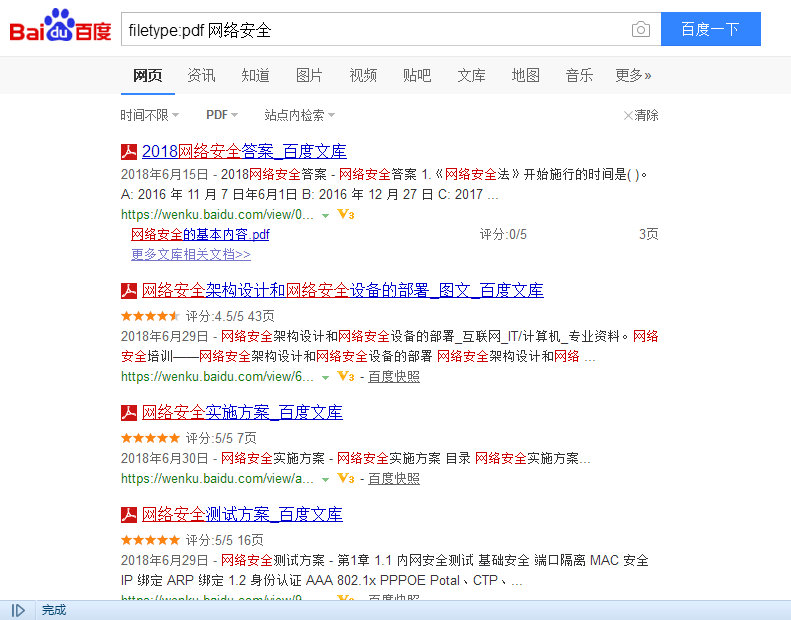
Task: Switch to the 视频 tab
Action: pyautogui.click(x=363, y=76)
